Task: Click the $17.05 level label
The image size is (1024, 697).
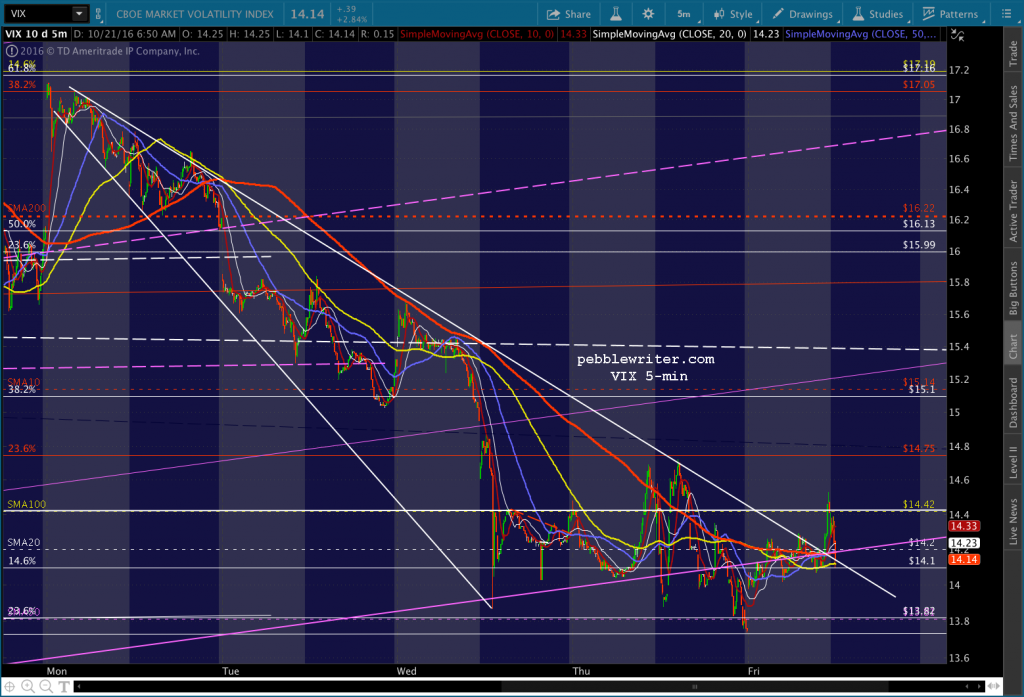Action: [919, 84]
